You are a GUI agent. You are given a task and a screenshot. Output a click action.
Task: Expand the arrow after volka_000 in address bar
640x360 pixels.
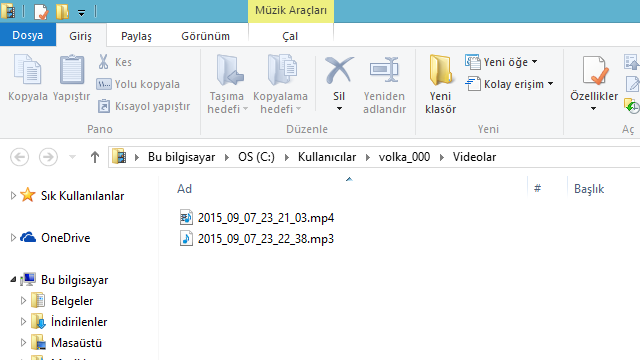coord(442,157)
